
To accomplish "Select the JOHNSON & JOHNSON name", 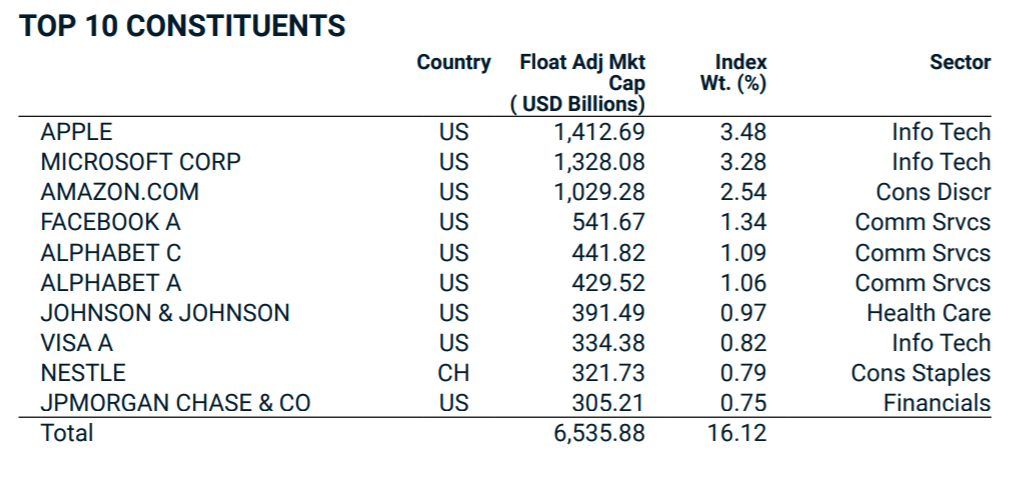I will coord(165,313).
